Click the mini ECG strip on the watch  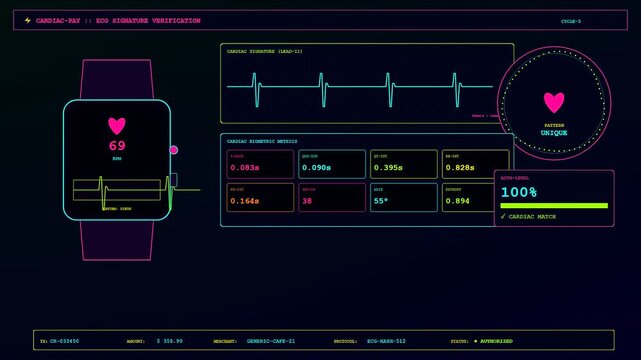coord(117,190)
